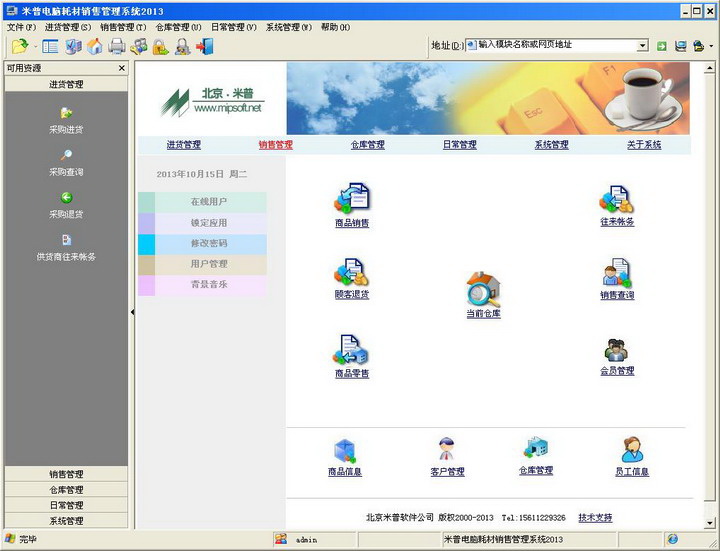This screenshot has height=551, width=720.
Task: Open the 顾客退货 icon
Action: click(x=351, y=272)
